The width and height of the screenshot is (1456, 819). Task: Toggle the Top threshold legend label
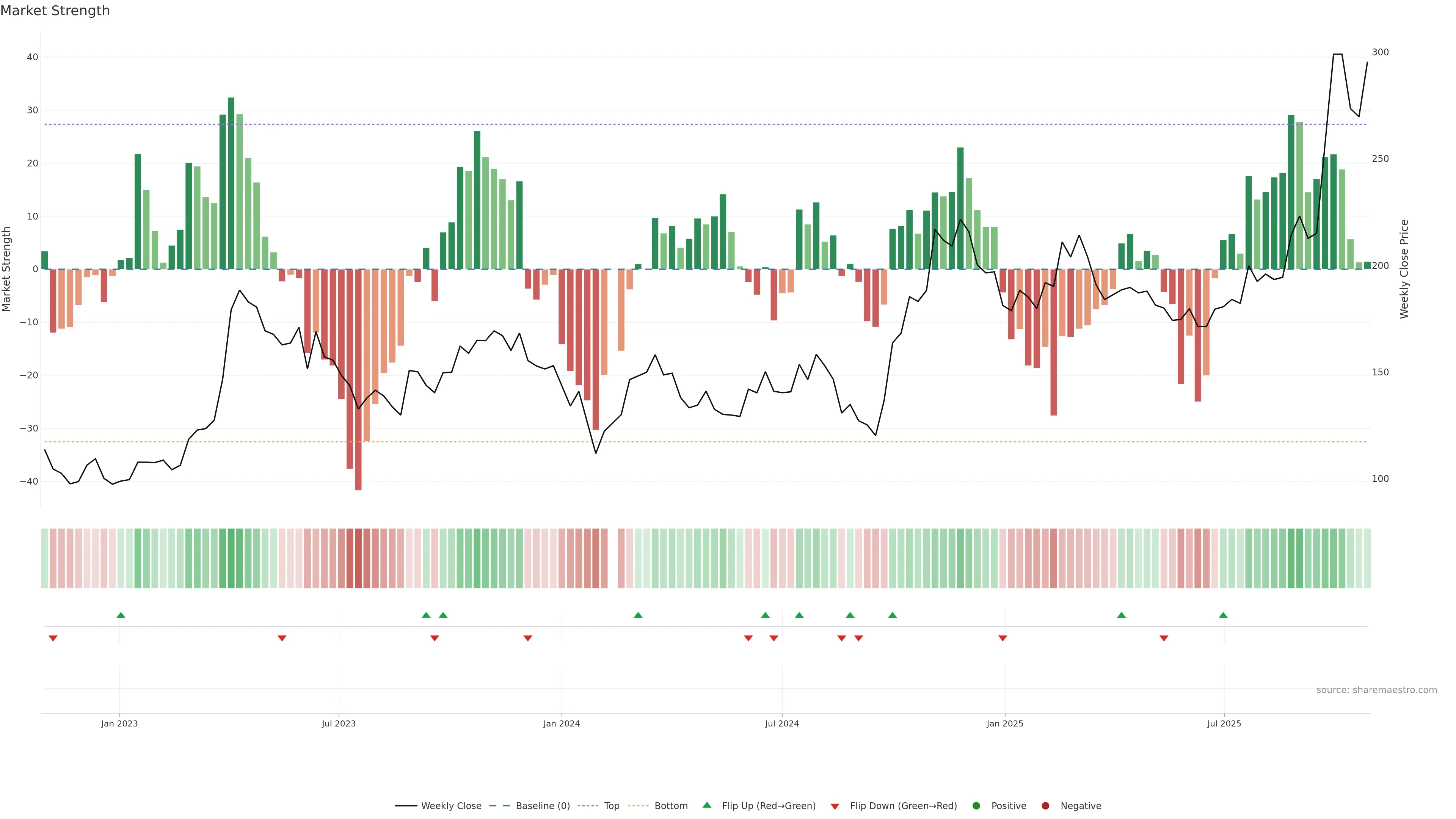click(x=612, y=805)
